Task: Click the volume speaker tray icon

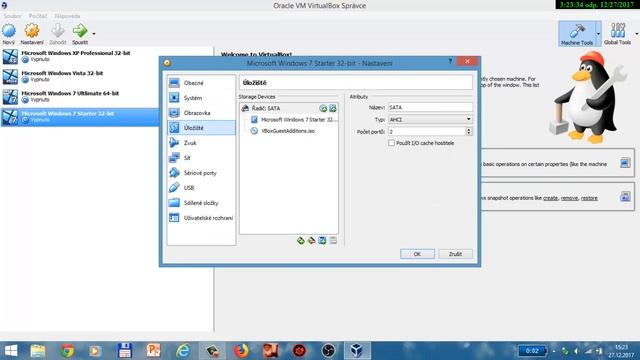Action: (x=576, y=351)
